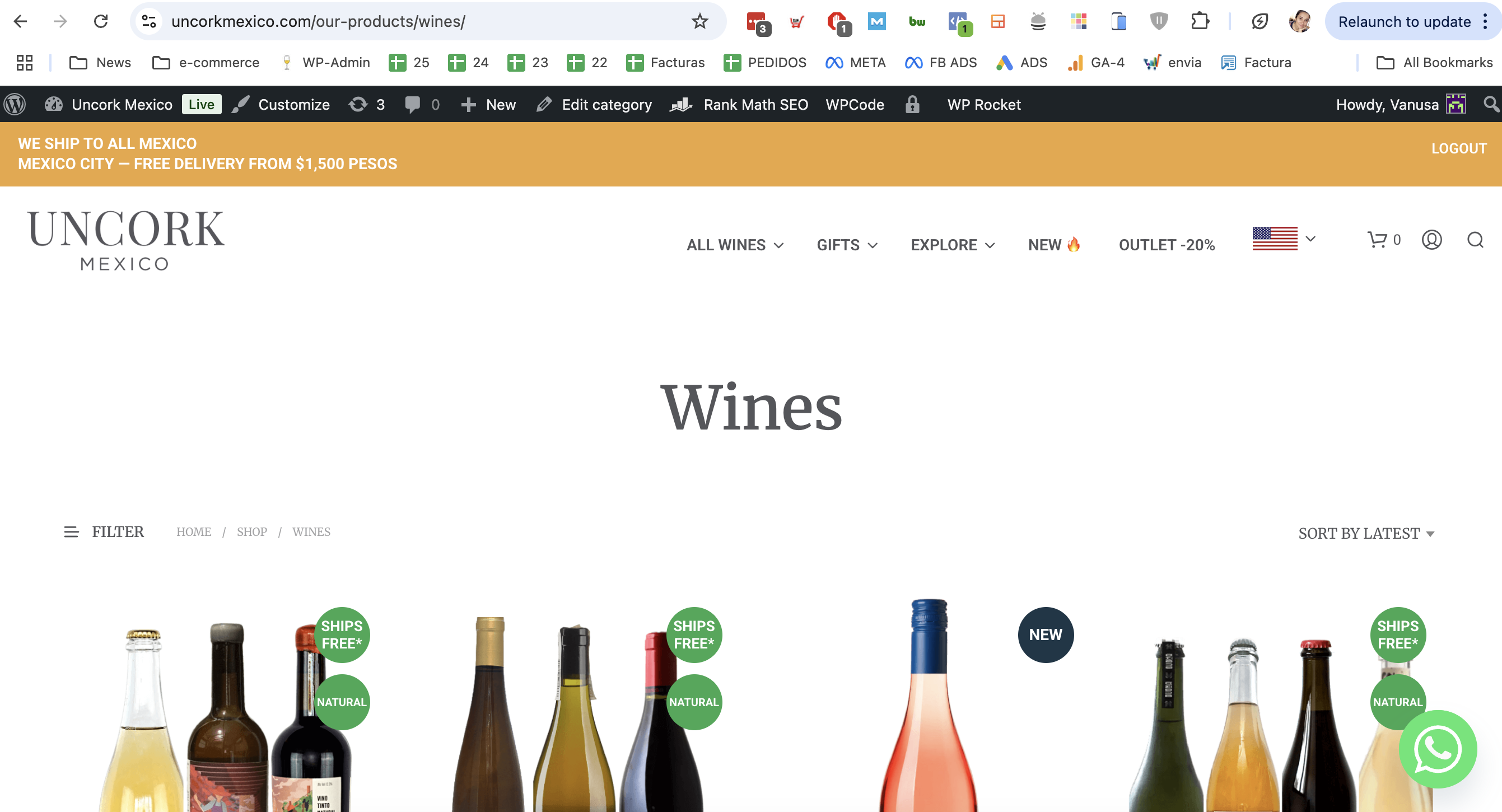The height and width of the screenshot is (812, 1502).
Task: Open the SORT BY LATEST dropdown
Action: [x=1366, y=533]
